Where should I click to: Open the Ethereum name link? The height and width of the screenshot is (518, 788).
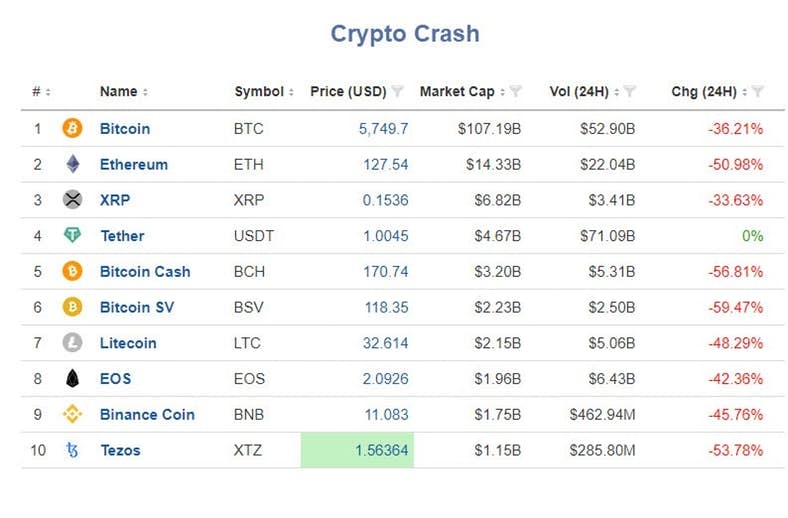(x=134, y=164)
